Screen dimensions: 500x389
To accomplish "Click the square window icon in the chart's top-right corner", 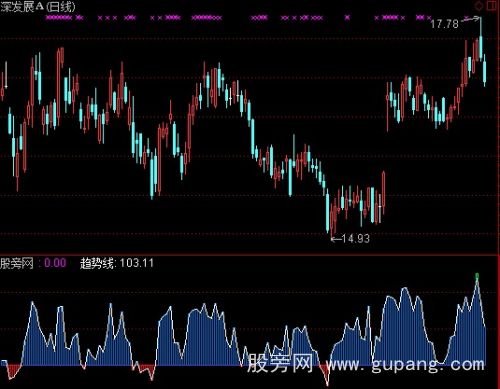I will [x=492, y=6].
